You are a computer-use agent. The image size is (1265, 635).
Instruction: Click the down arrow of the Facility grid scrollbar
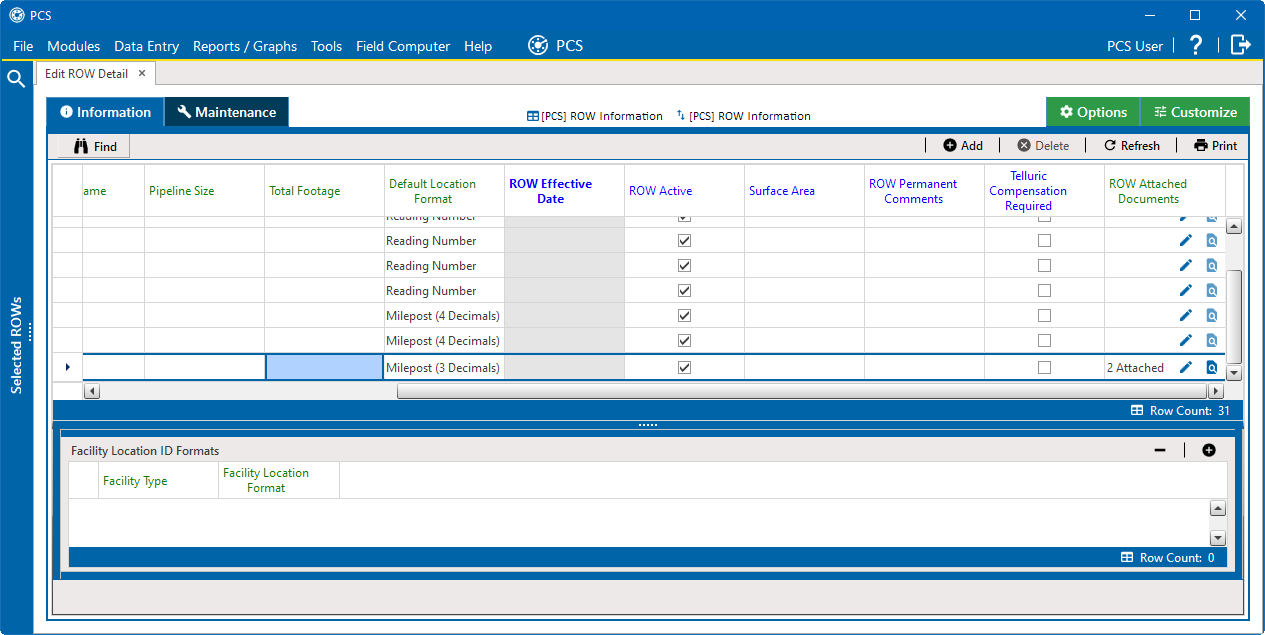(x=1217, y=538)
